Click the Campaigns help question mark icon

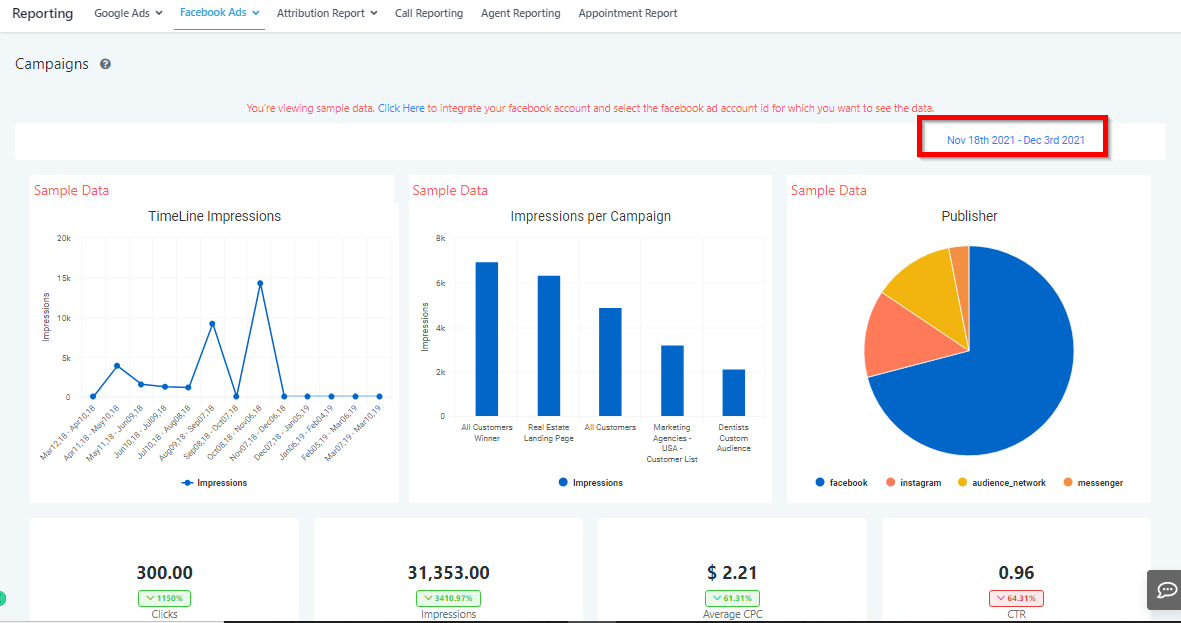point(105,64)
